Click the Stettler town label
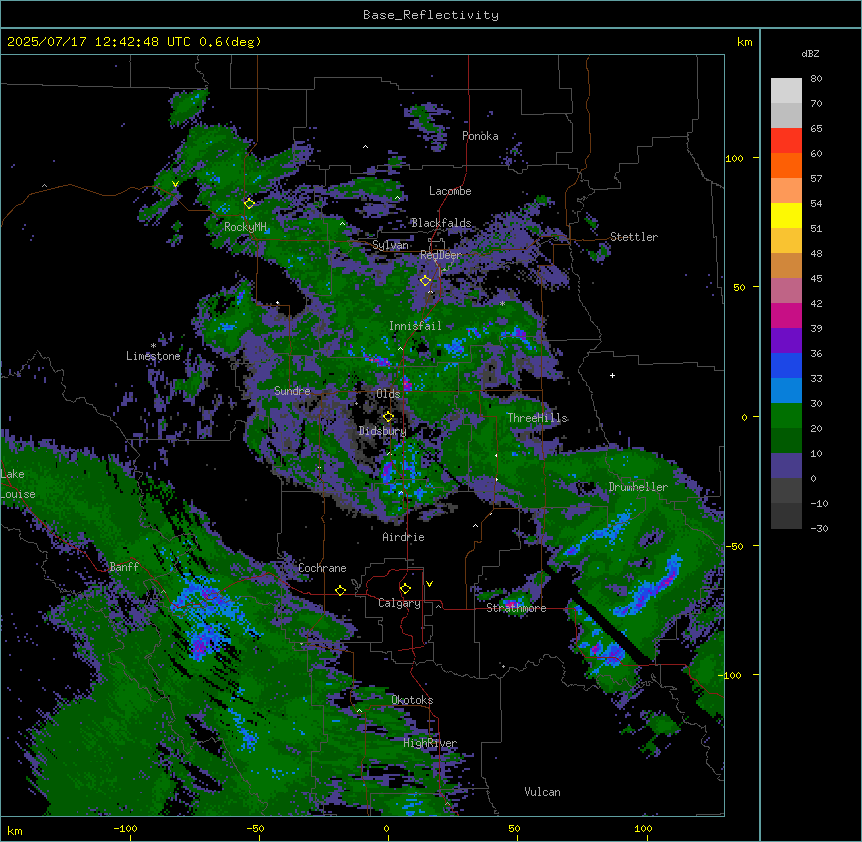This screenshot has width=862, height=842. (x=634, y=237)
